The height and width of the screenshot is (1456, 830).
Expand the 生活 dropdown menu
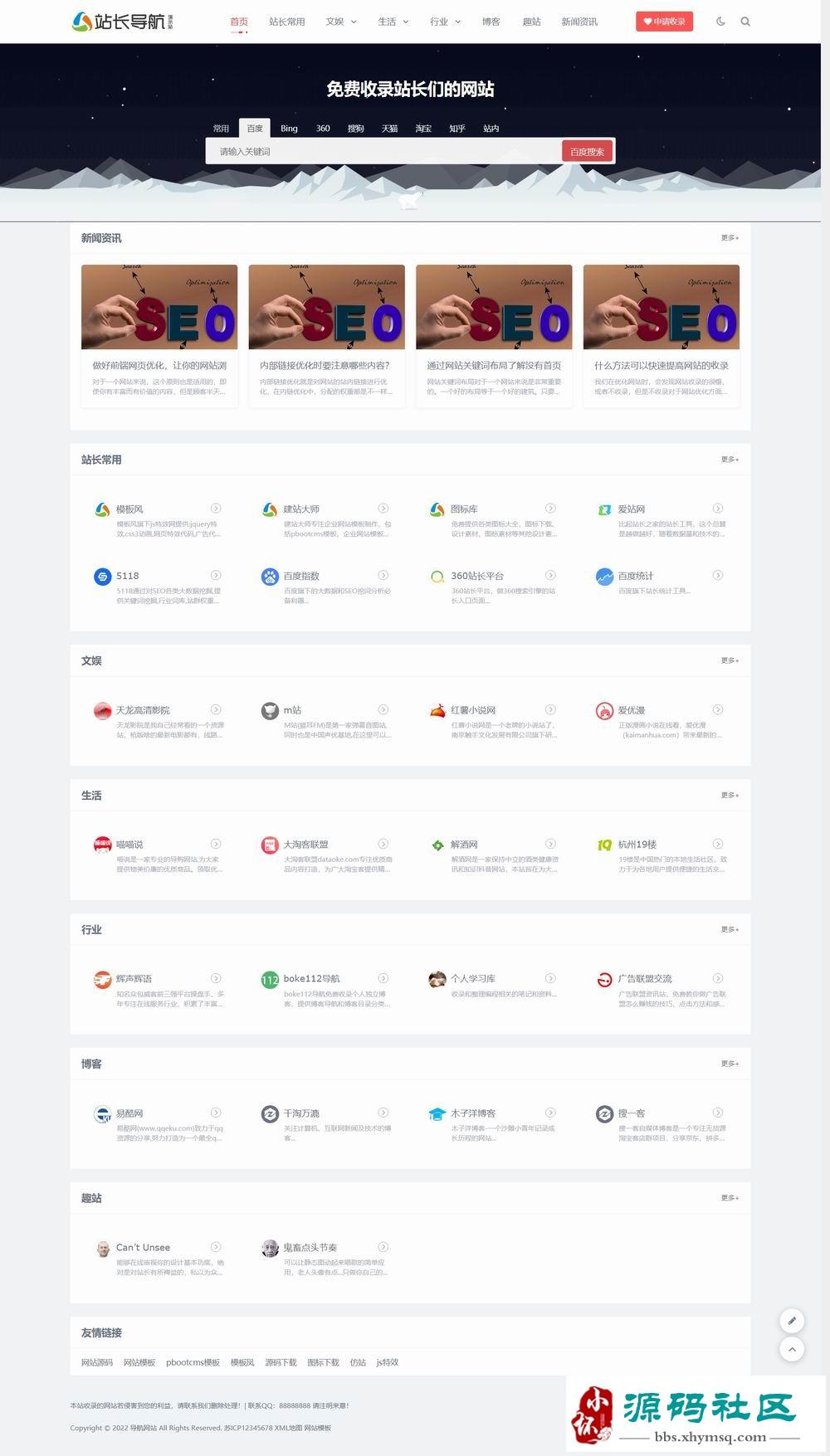pyautogui.click(x=393, y=22)
